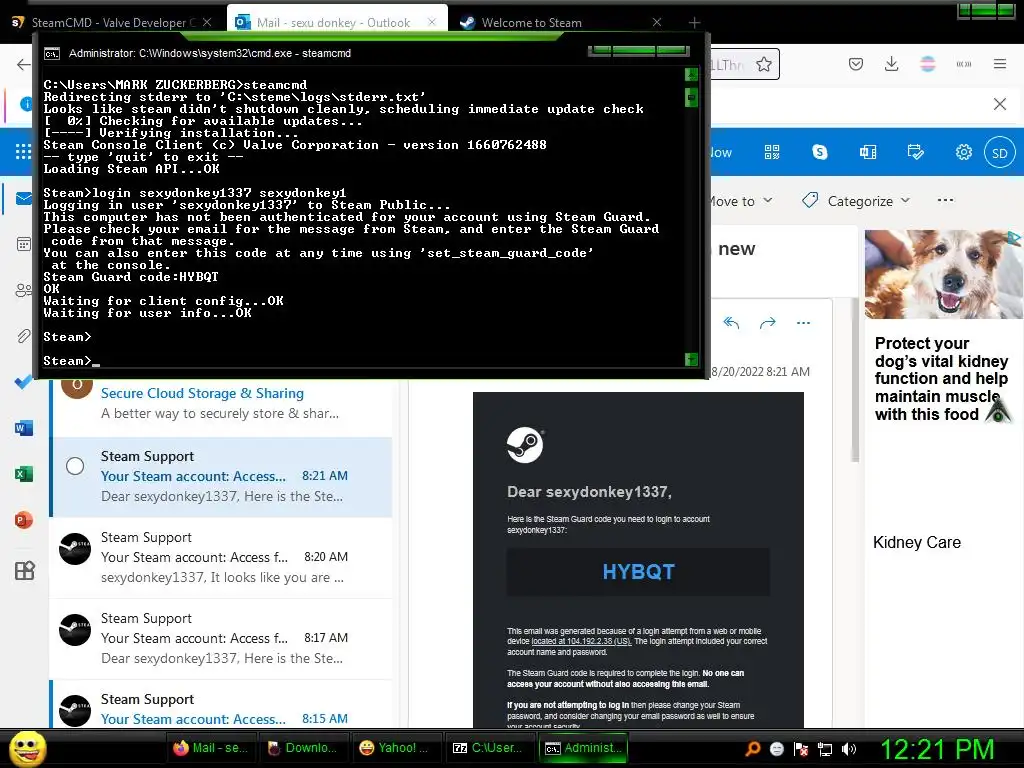Close the Welcome to Steam tab

tap(657, 22)
